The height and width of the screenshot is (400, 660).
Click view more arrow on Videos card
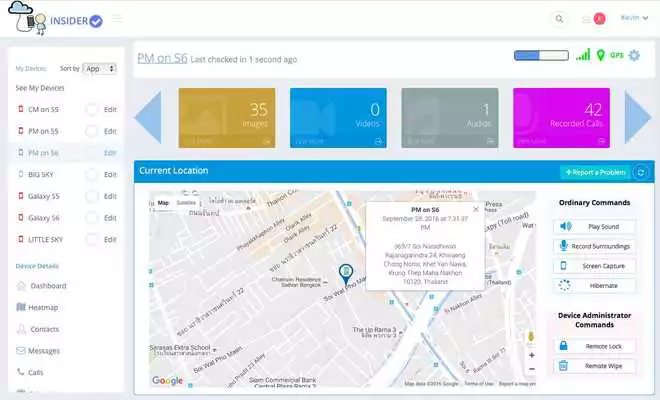point(378,141)
